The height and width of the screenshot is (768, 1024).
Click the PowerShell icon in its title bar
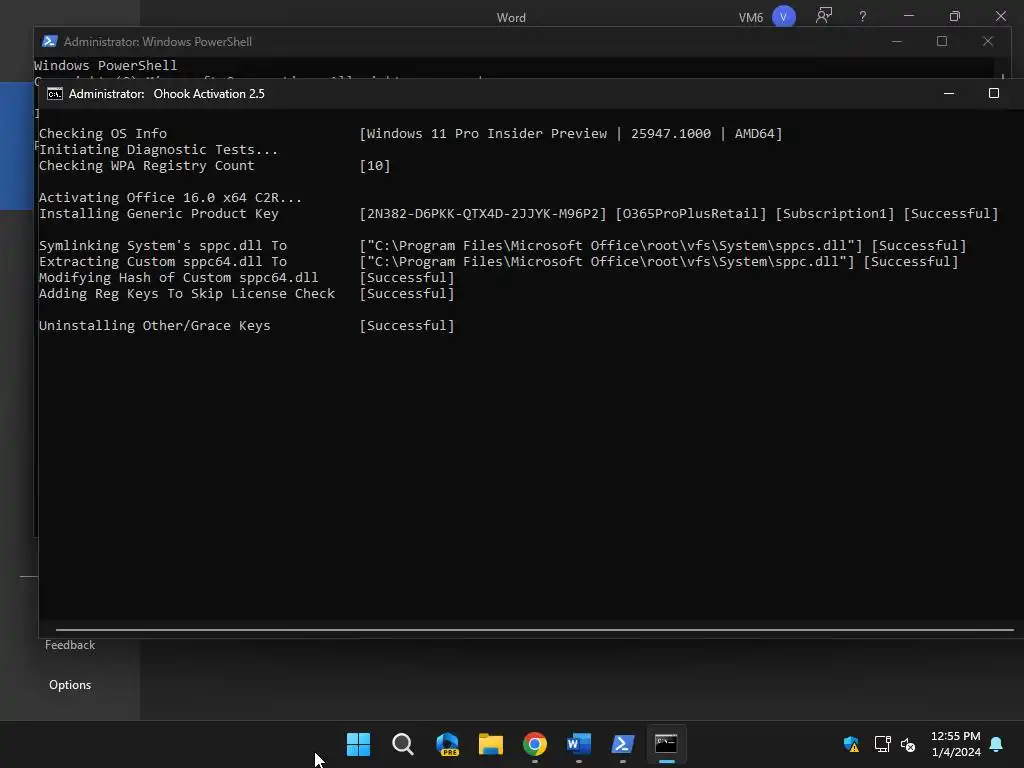pyautogui.click(x=50, y=41)
